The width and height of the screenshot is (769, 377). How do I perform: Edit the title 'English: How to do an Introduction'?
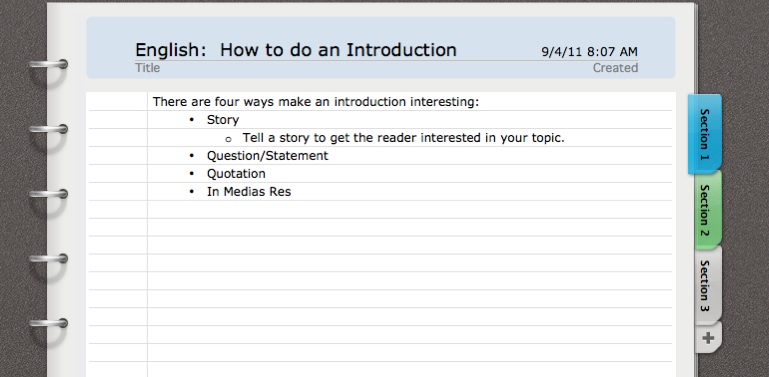tap(296, 50)
